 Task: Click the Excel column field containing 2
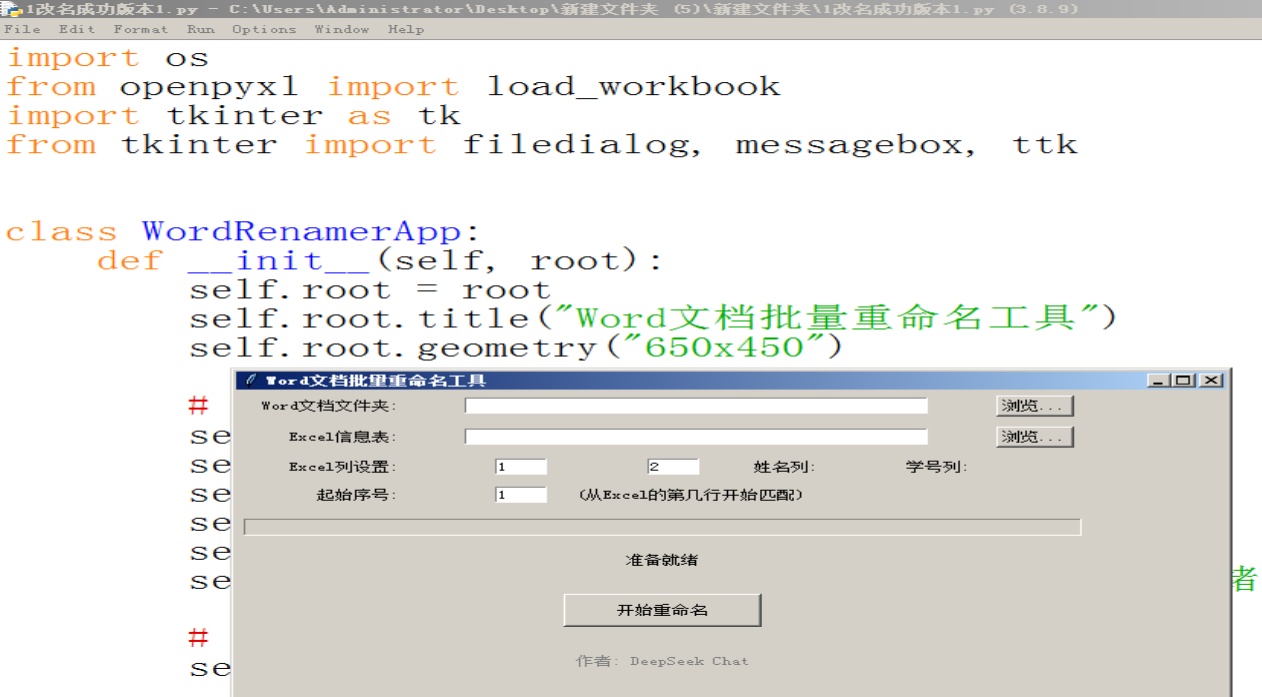(x=673, y=467)
